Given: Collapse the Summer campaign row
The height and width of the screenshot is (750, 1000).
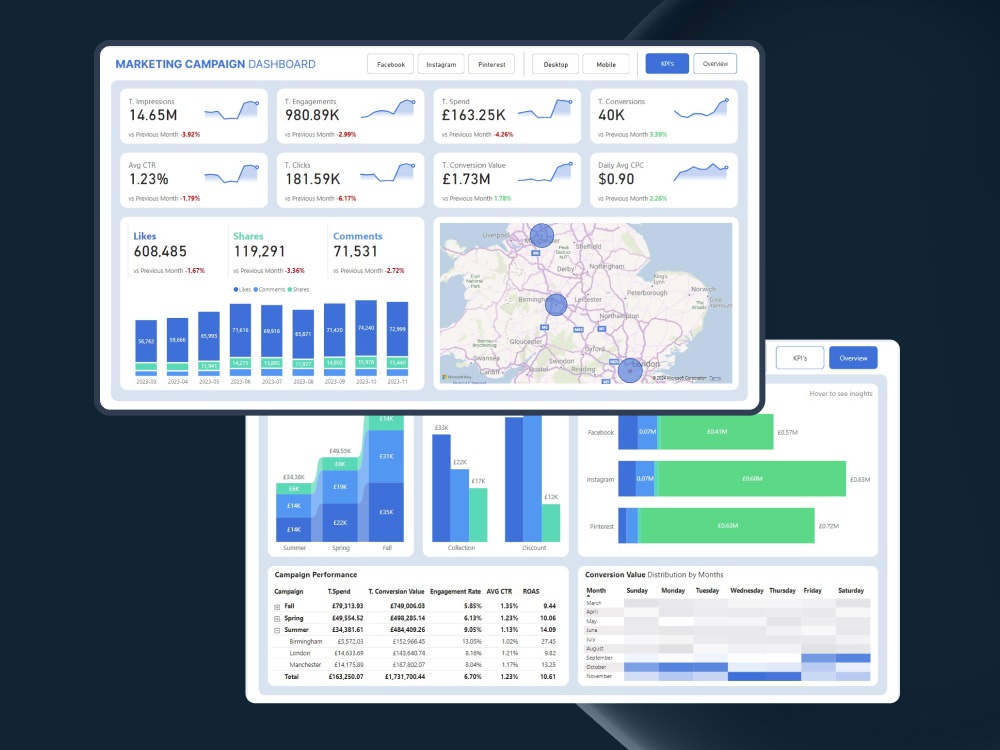Looking at the screenshot, I should (x=277, y=630).
